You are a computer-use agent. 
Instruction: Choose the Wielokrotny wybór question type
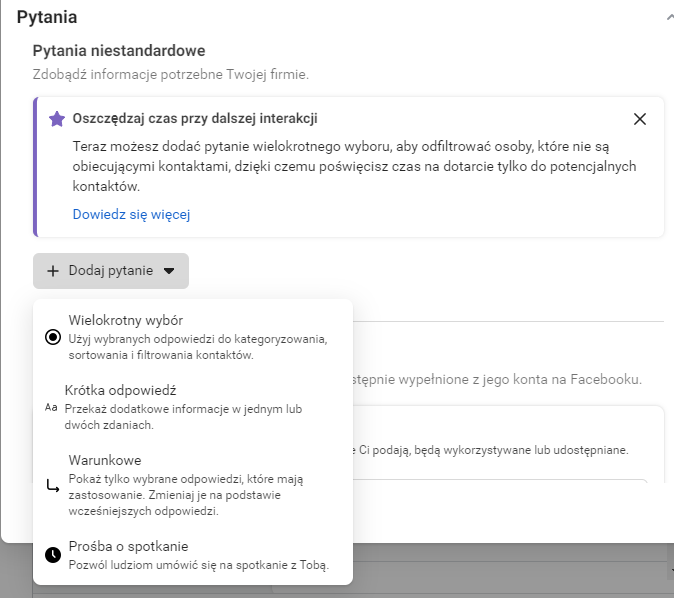[x=126, y=321]
